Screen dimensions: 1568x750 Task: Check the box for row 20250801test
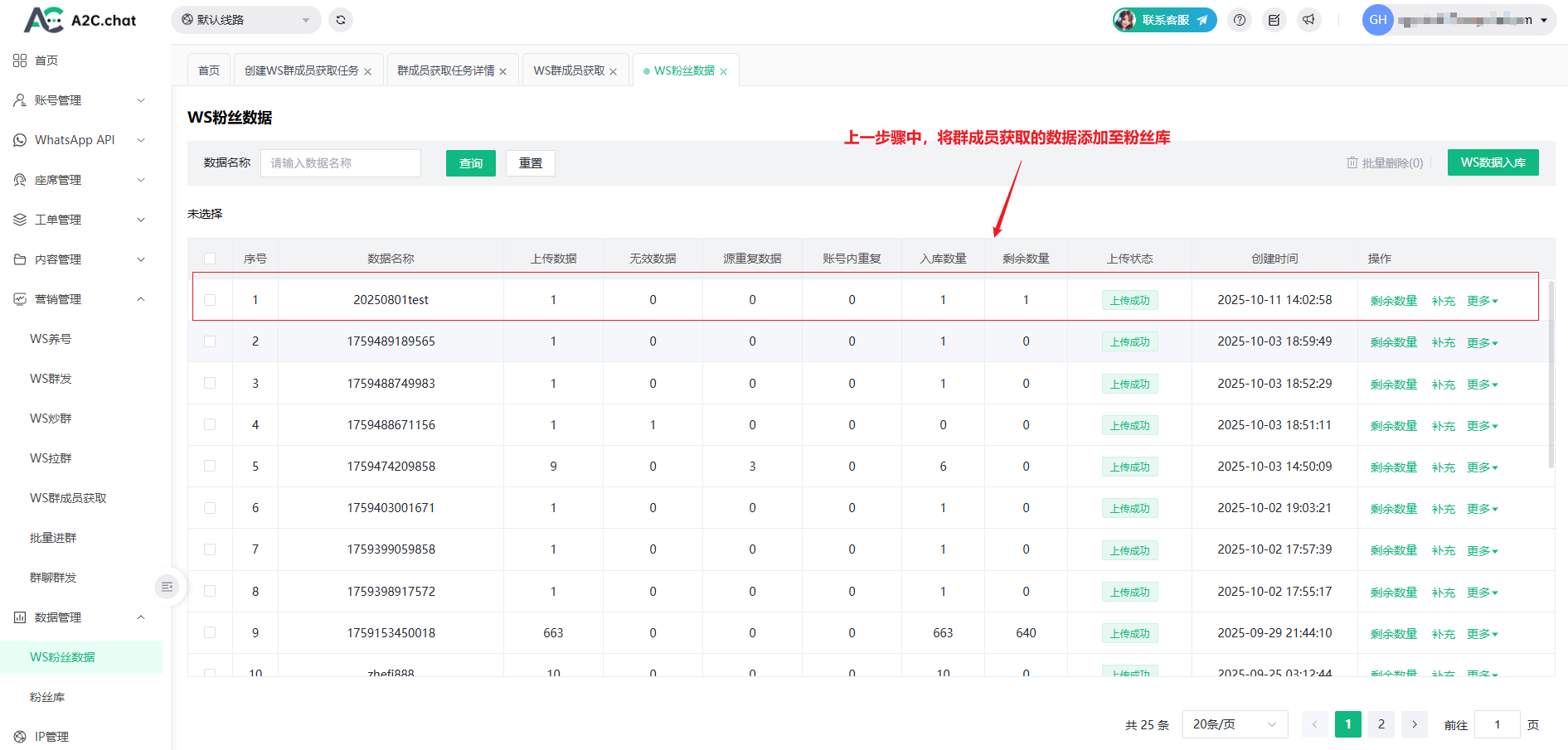tap(210, 300)
